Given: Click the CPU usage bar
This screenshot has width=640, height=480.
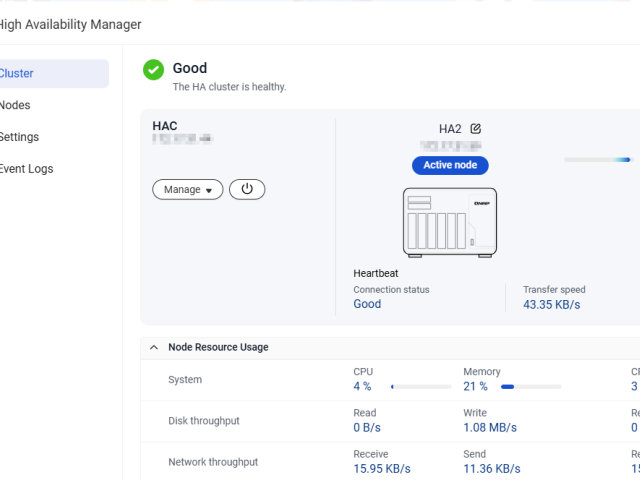Looking at the screenshot, I should (x=421, y=387).
